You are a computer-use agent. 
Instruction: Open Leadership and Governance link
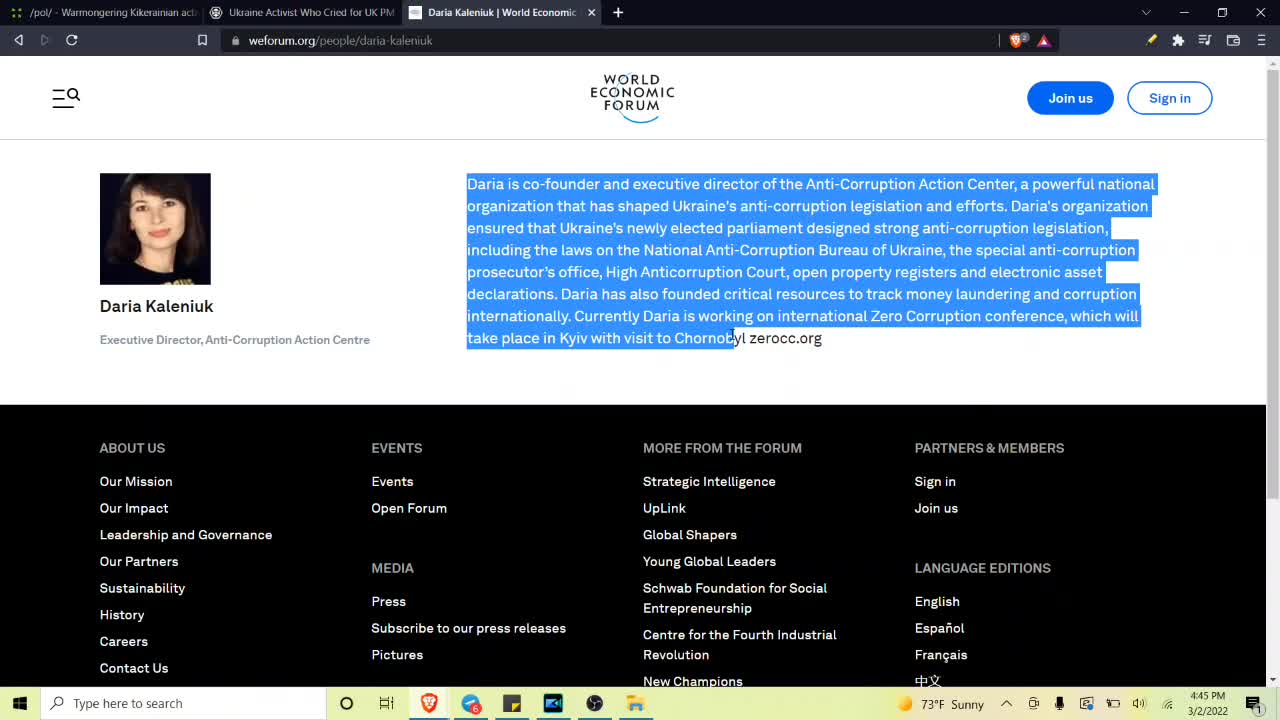(x=186, y=535)
